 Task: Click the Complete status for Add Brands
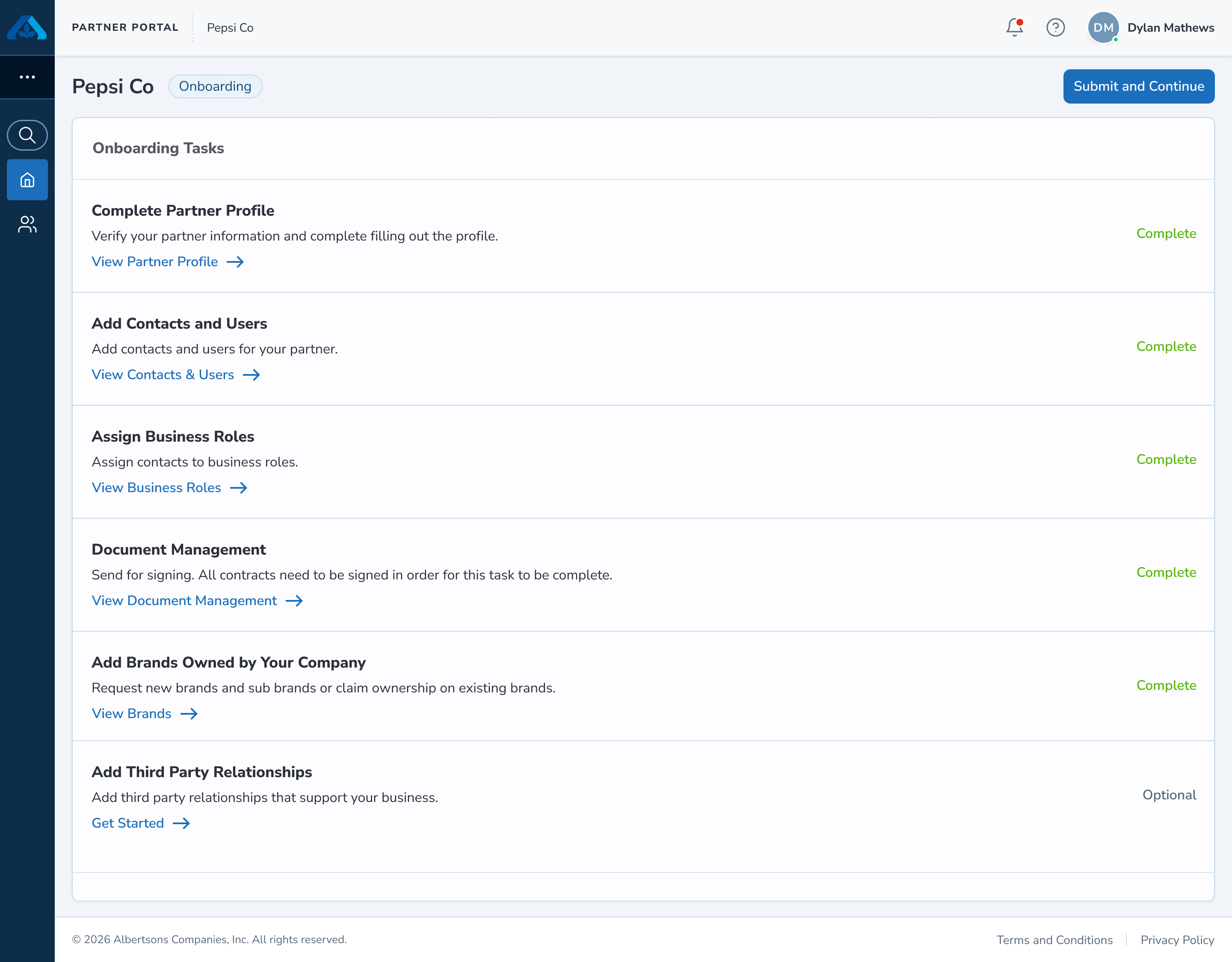1166,686
